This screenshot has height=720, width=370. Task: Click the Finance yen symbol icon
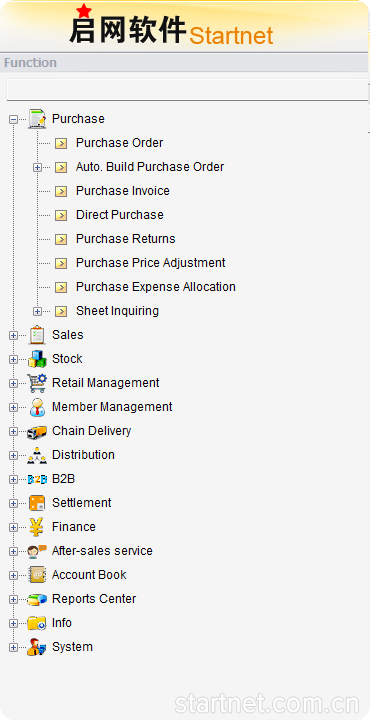pos(37,527)
